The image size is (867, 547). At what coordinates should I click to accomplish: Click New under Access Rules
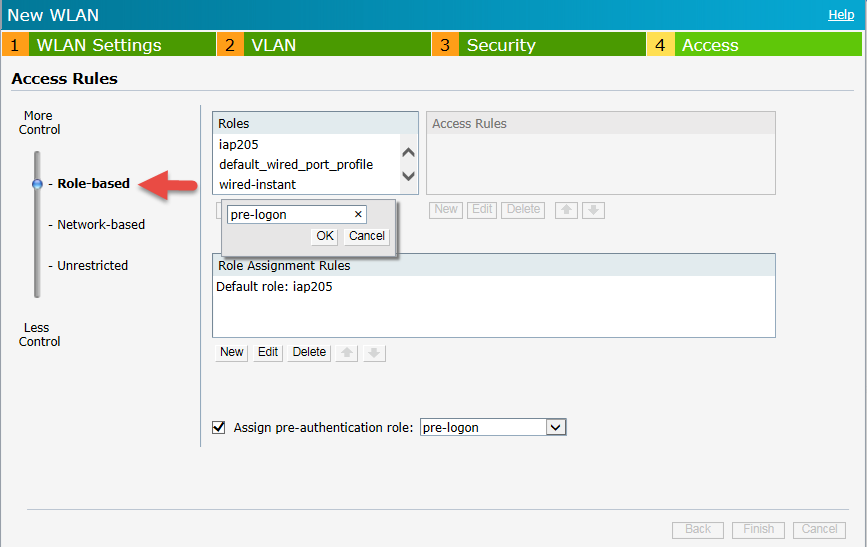coord(446,210)
